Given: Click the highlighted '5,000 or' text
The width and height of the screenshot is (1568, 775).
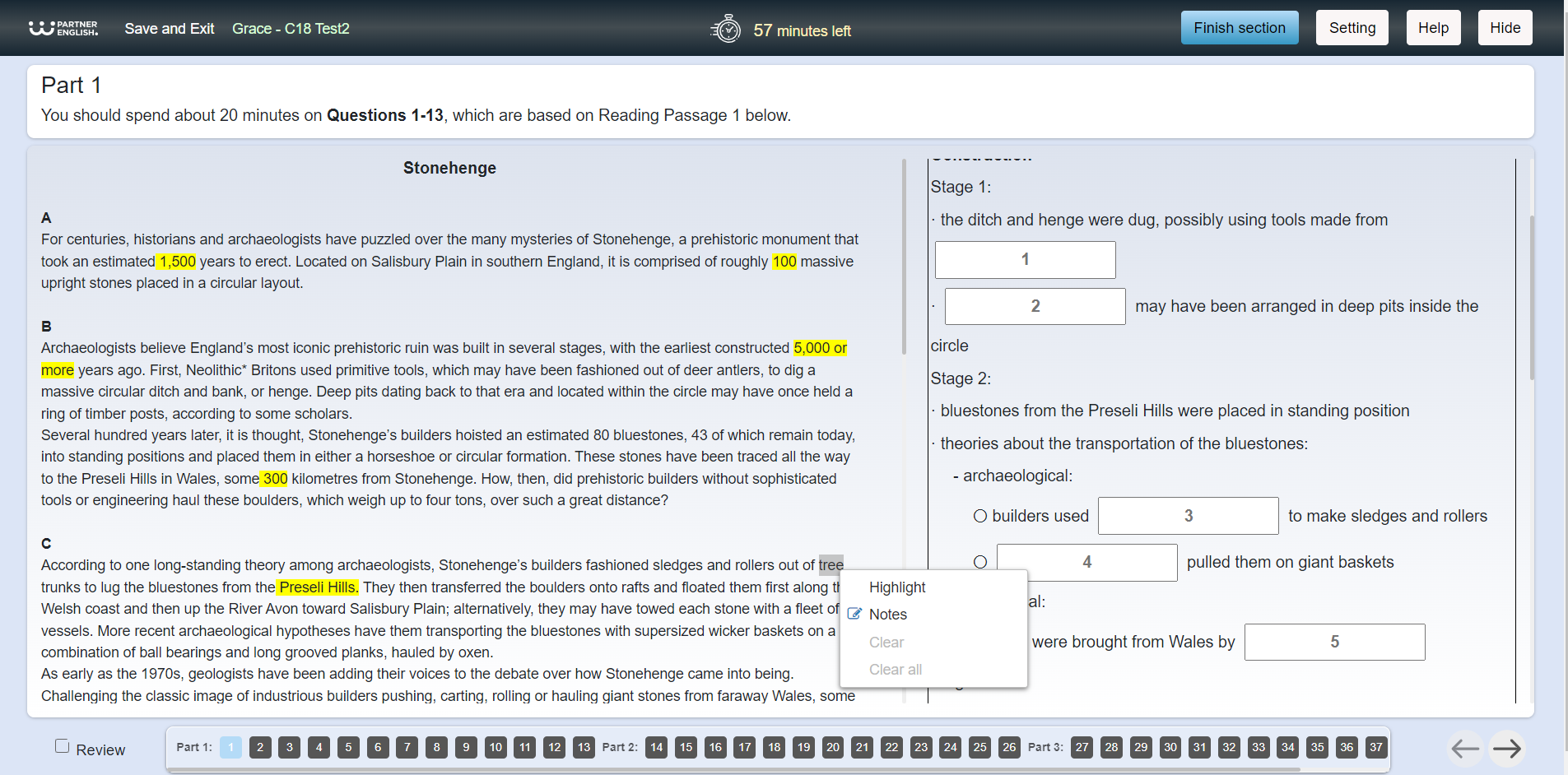Looking at the screenshot, I should tap(820, 348).
